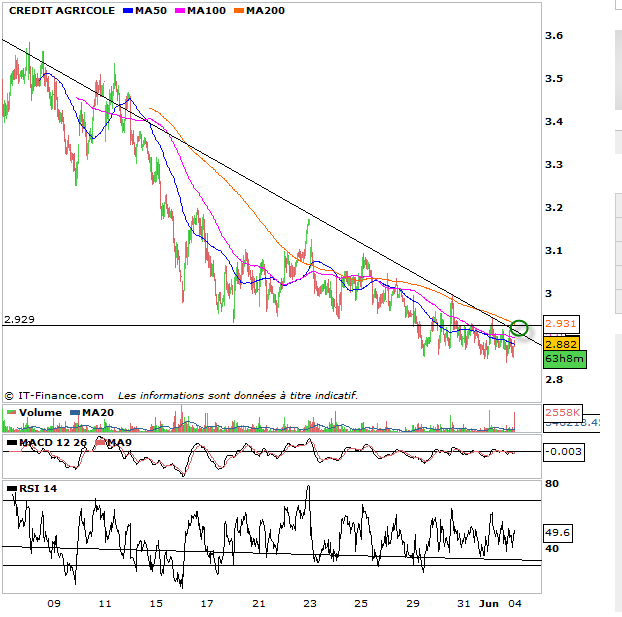This screenshot has height=617, width=622.
Task: Click the orange 2.882 current price label
Action: tap(559, 344)
